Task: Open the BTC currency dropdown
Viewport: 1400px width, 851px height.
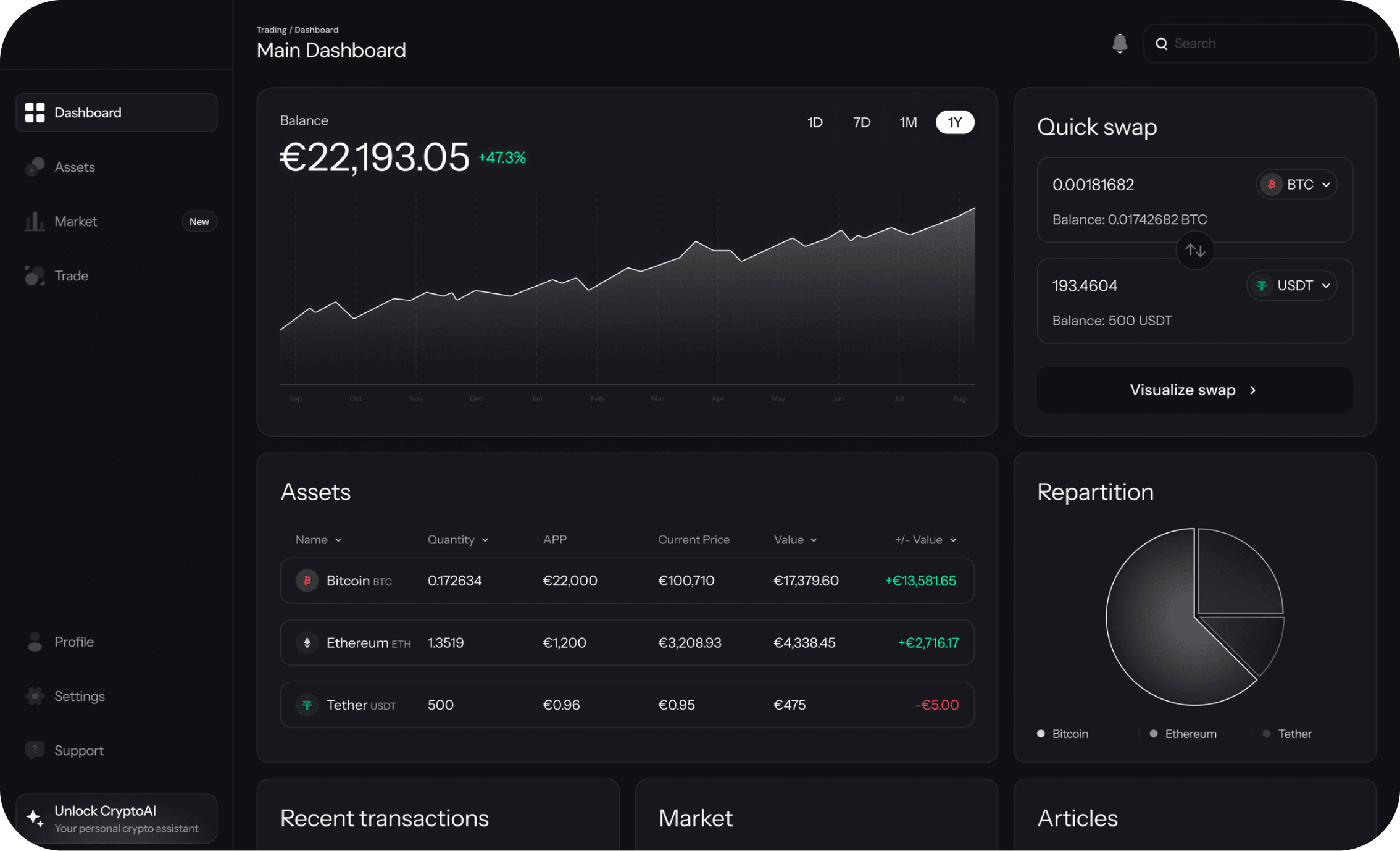Action: (1296, 184)
